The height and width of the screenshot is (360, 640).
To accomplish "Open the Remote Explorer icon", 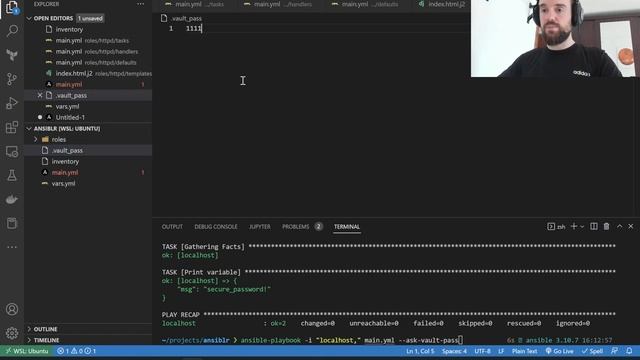I will point(12,151).
